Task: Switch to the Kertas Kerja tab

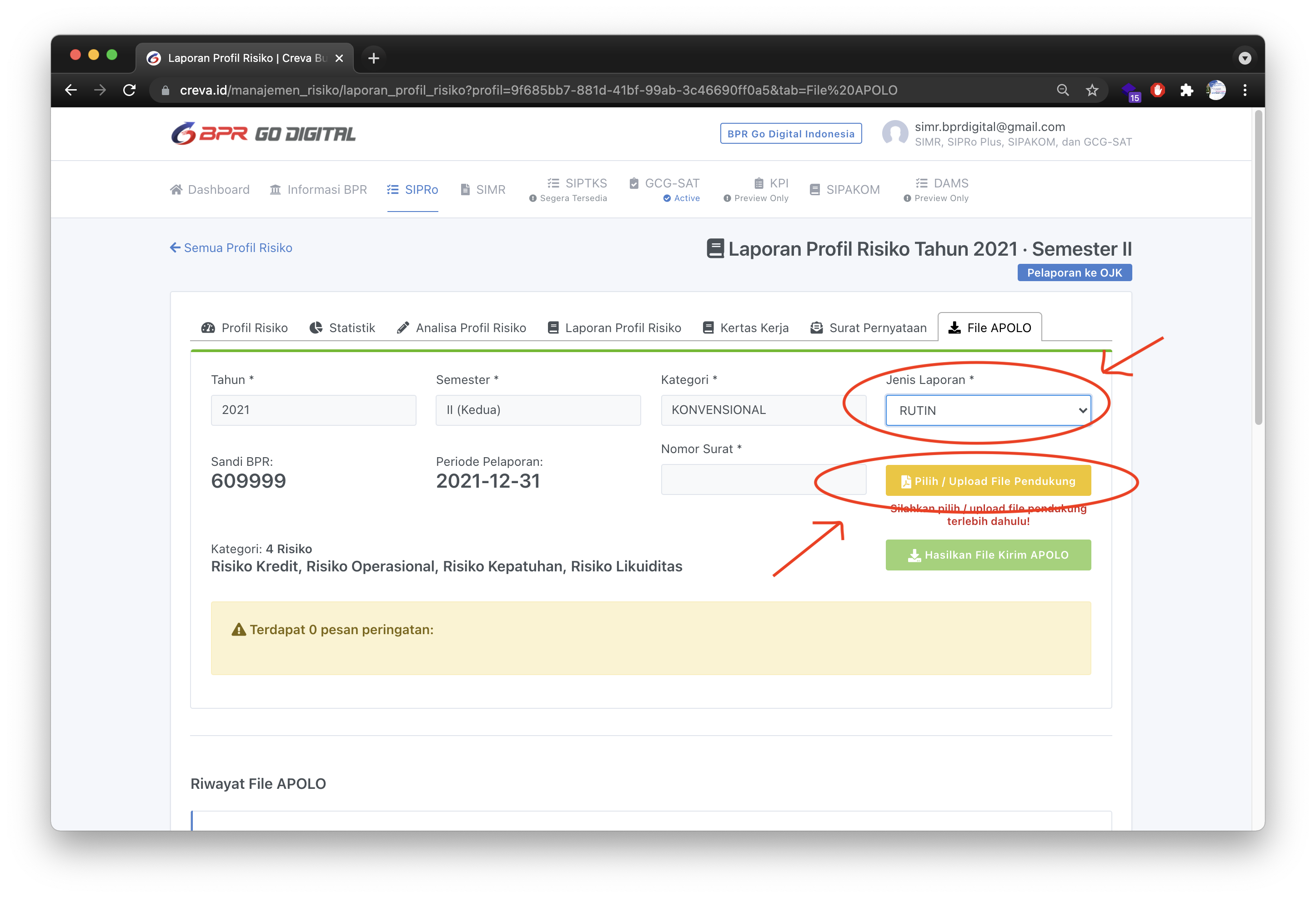Action: point(745,328)
